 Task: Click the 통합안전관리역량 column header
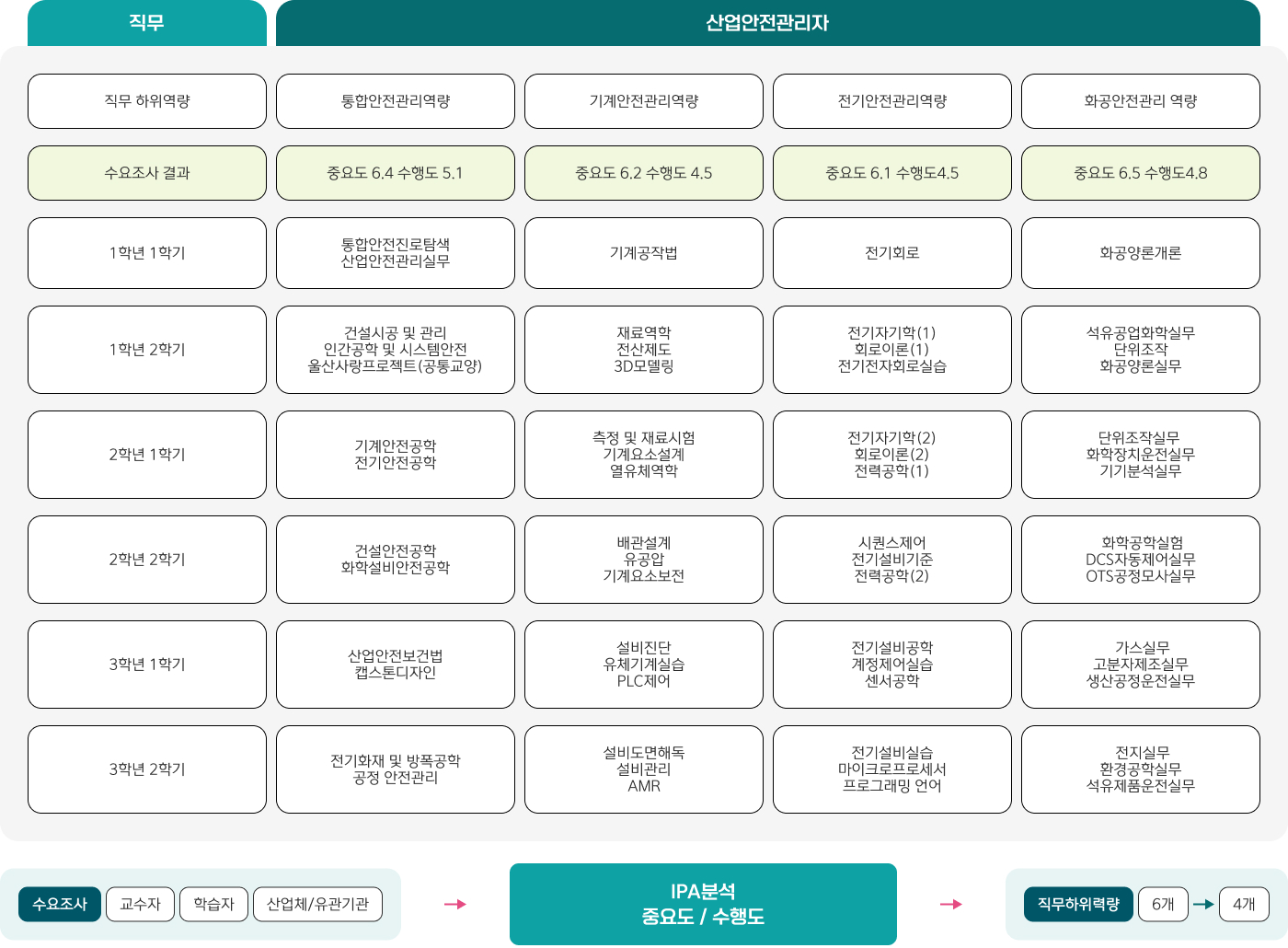pyautogui.click(x=396, y=101)
